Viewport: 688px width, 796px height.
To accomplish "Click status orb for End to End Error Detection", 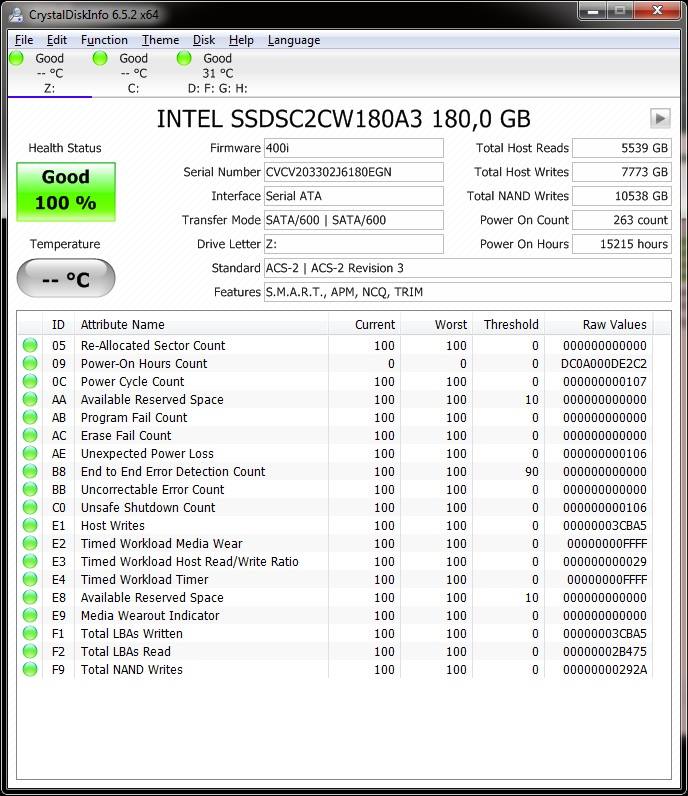I will coord(30,472).
